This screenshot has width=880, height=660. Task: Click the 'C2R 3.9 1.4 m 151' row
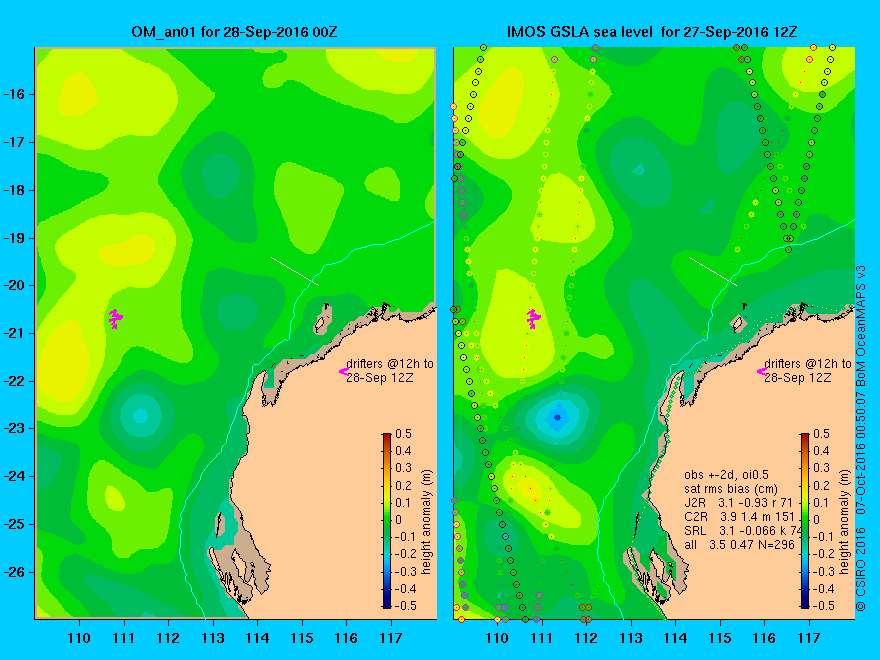click(739, 517)
